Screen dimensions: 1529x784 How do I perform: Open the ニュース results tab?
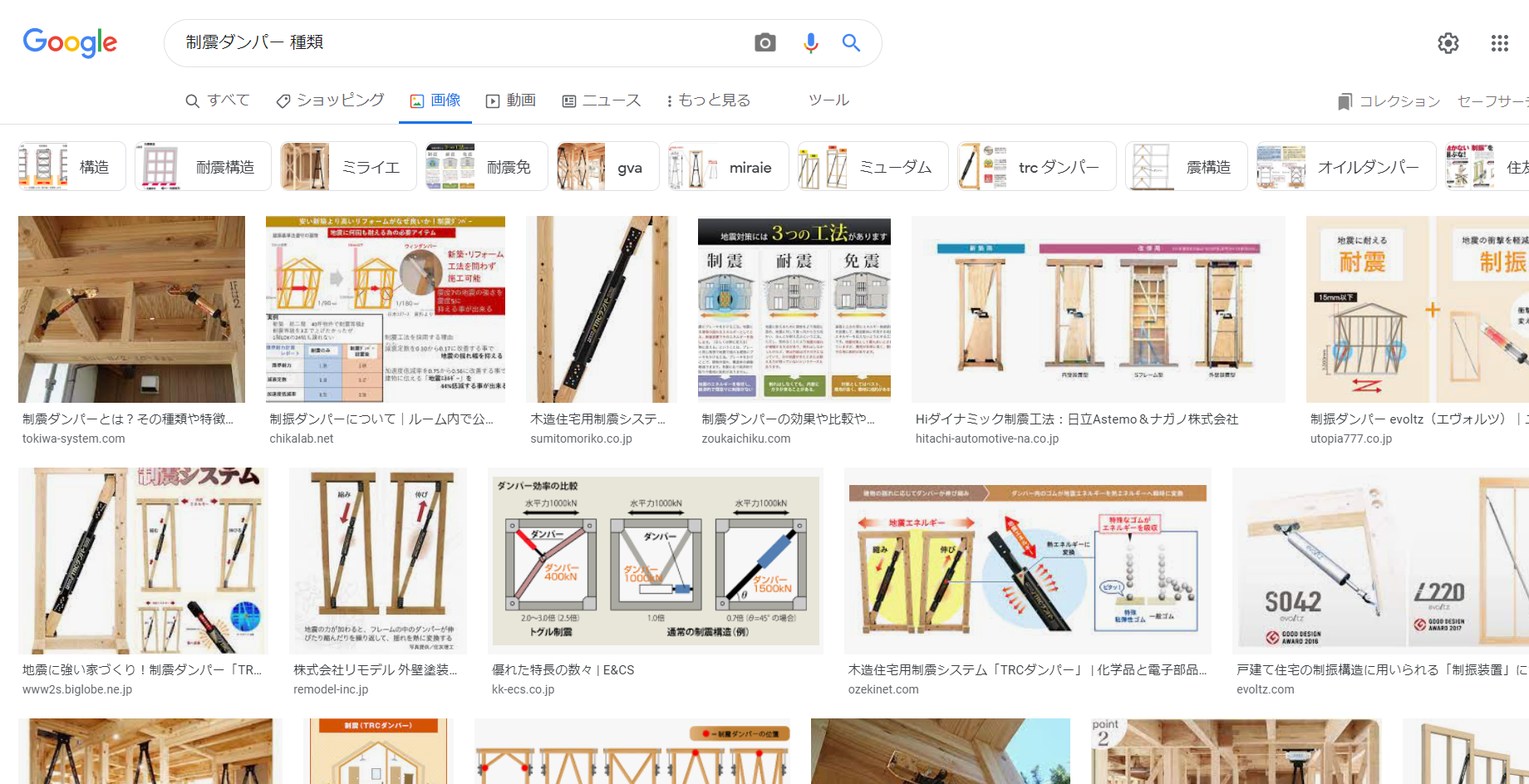click(602, 100)
